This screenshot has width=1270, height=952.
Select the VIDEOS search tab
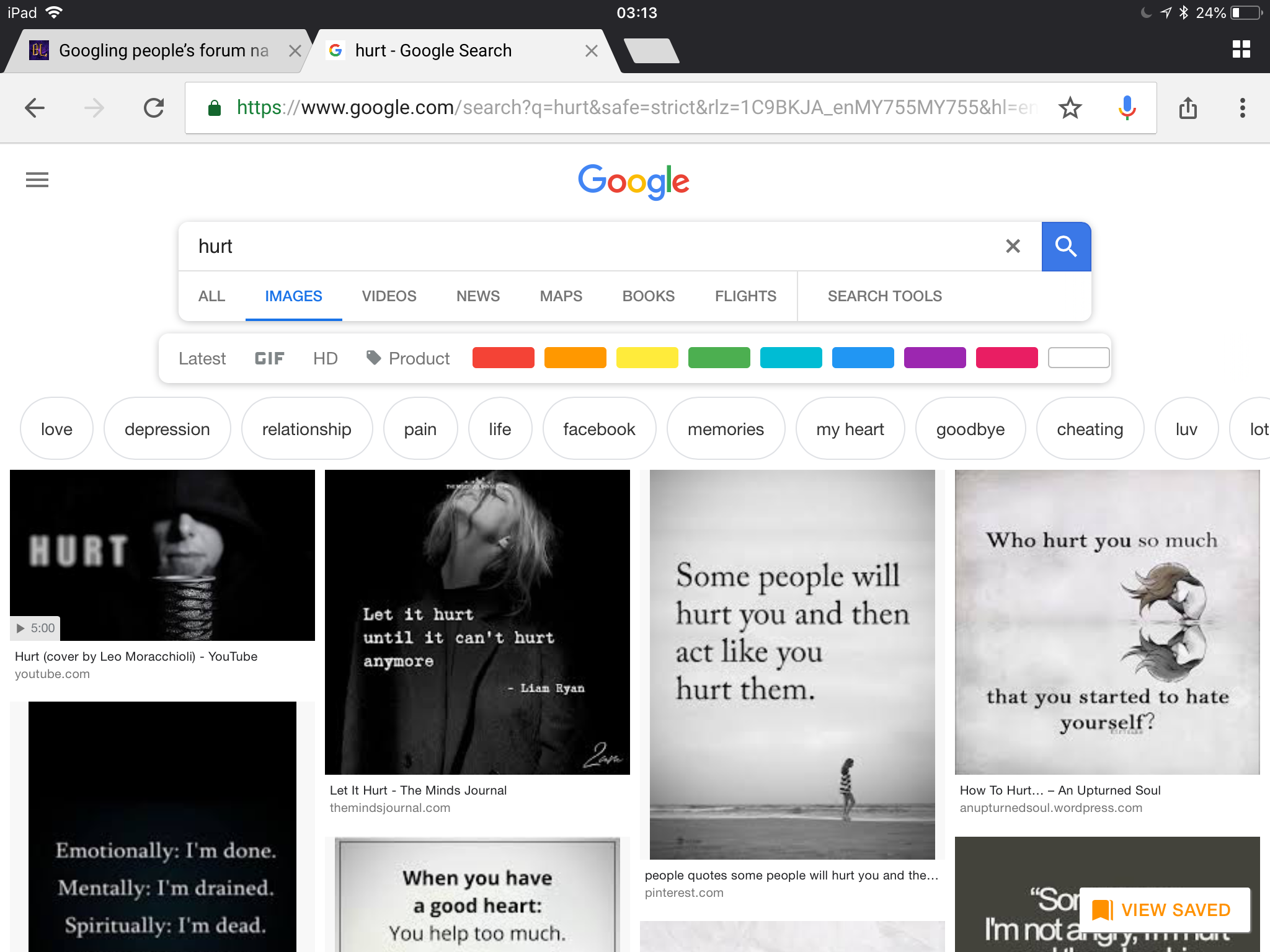pyautogui.click(x=389, y=296)
